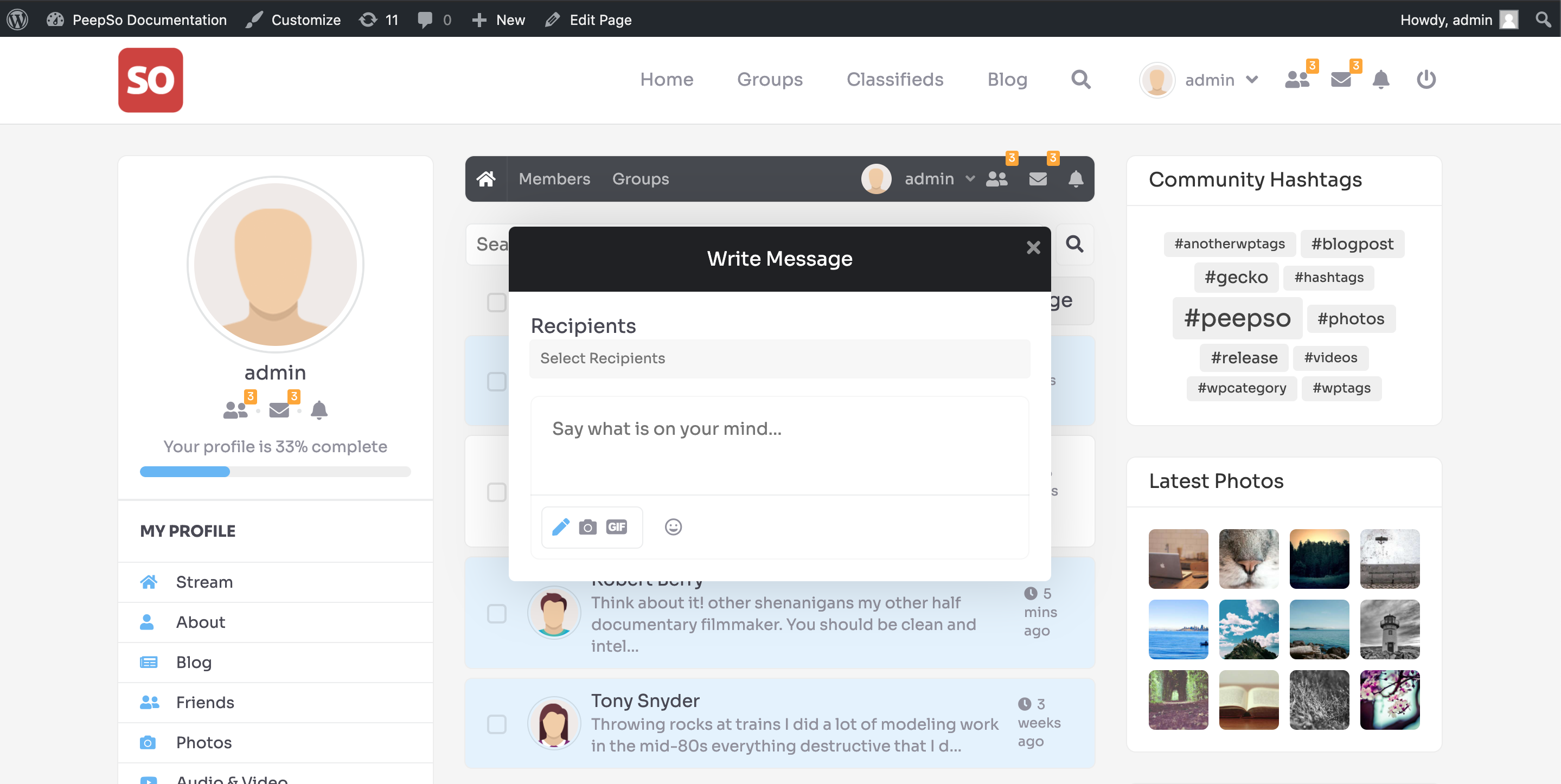Open the WordPress logo menu
This screenshot has height=784, width=1561.
[x=17, y=20]
